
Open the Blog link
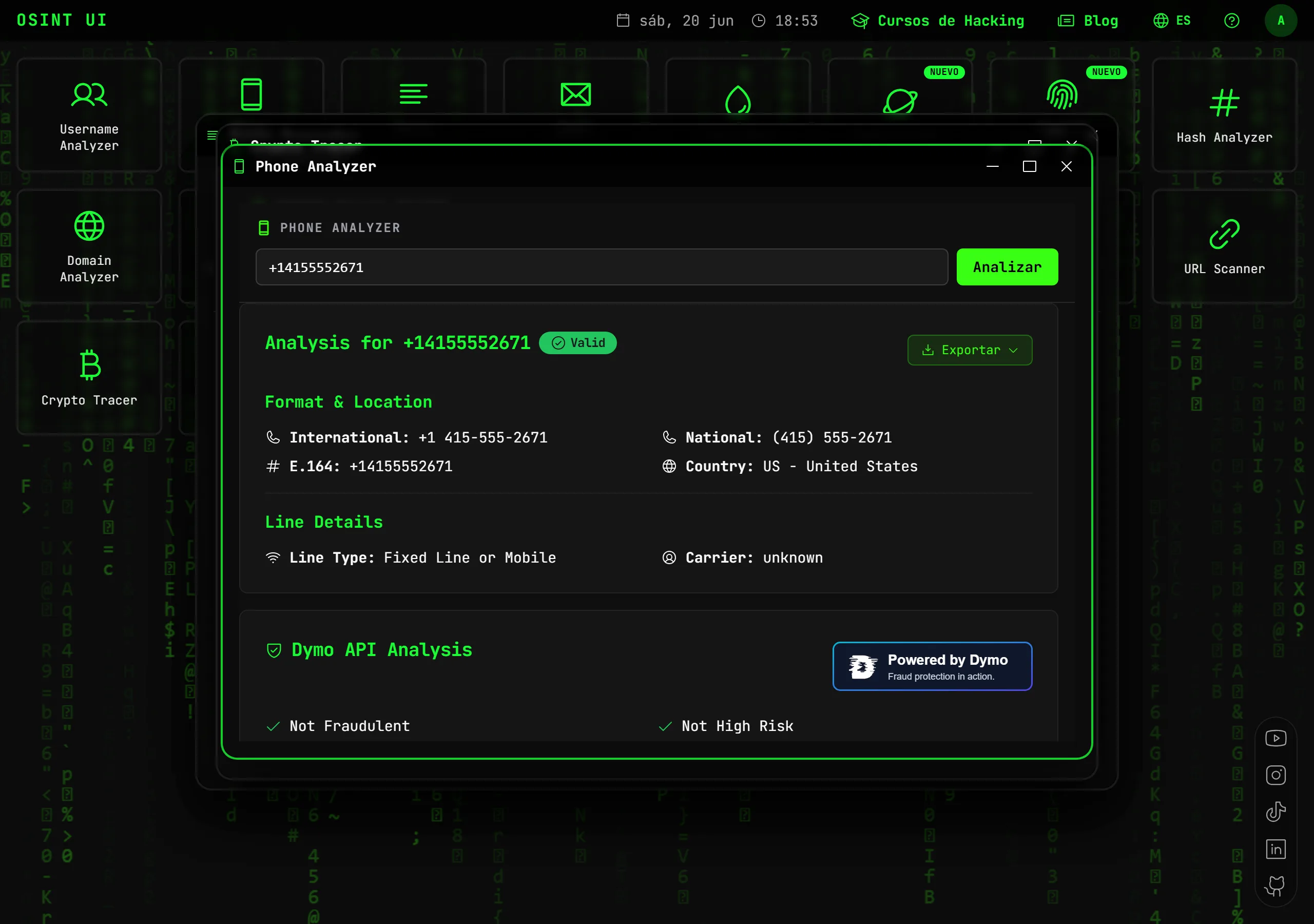[1087, 21]
